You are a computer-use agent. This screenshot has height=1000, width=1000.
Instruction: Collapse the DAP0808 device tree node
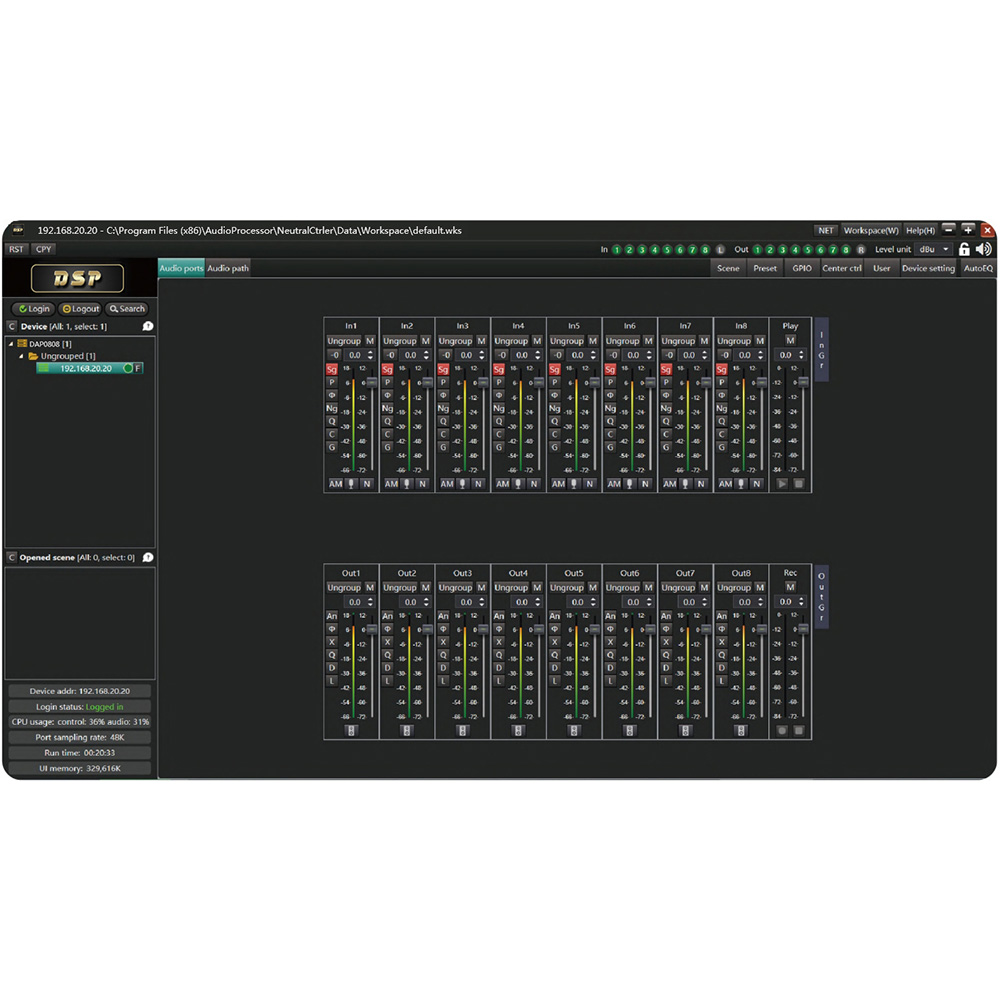click(12, 344)
